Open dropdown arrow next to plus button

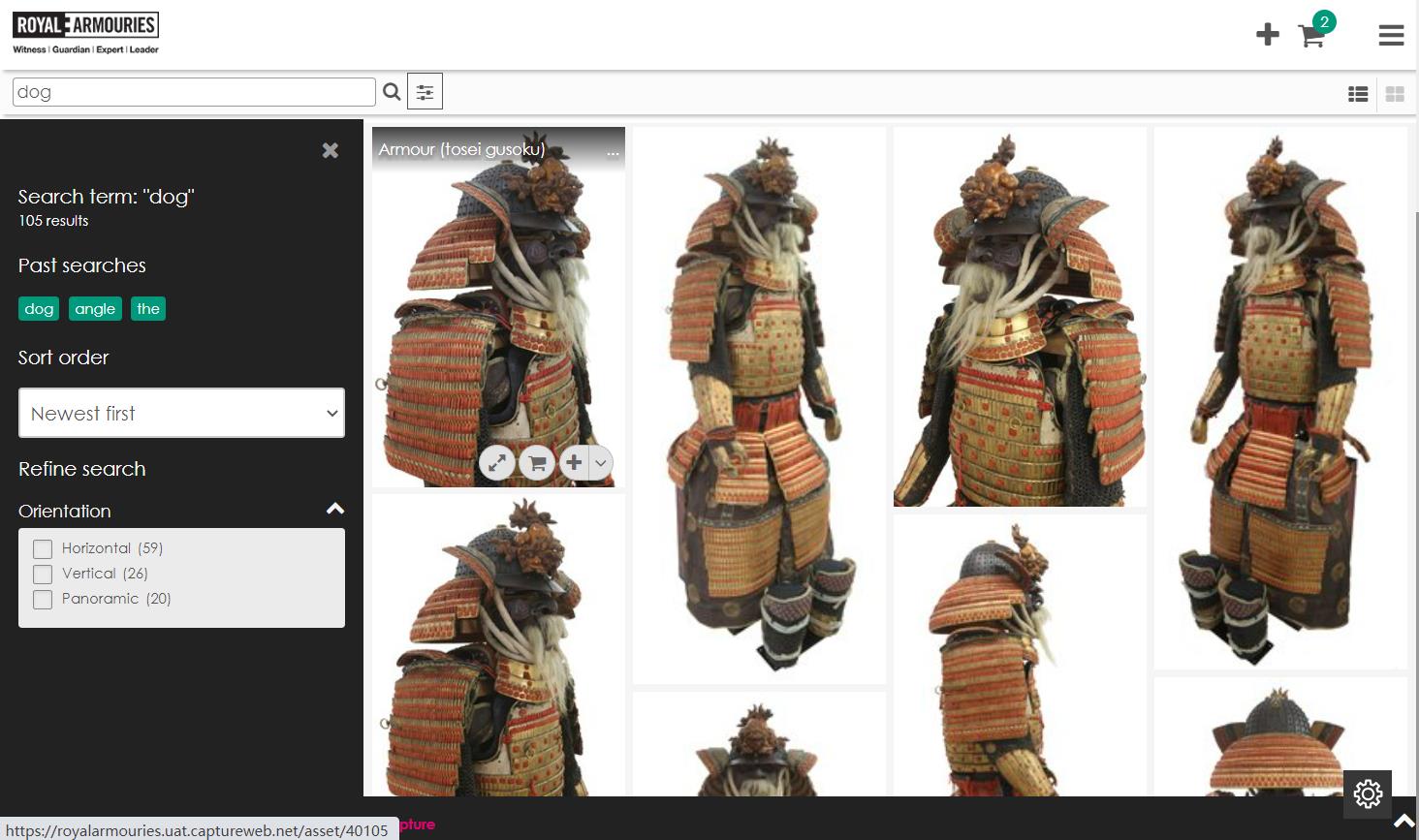(x=601, y=463)
